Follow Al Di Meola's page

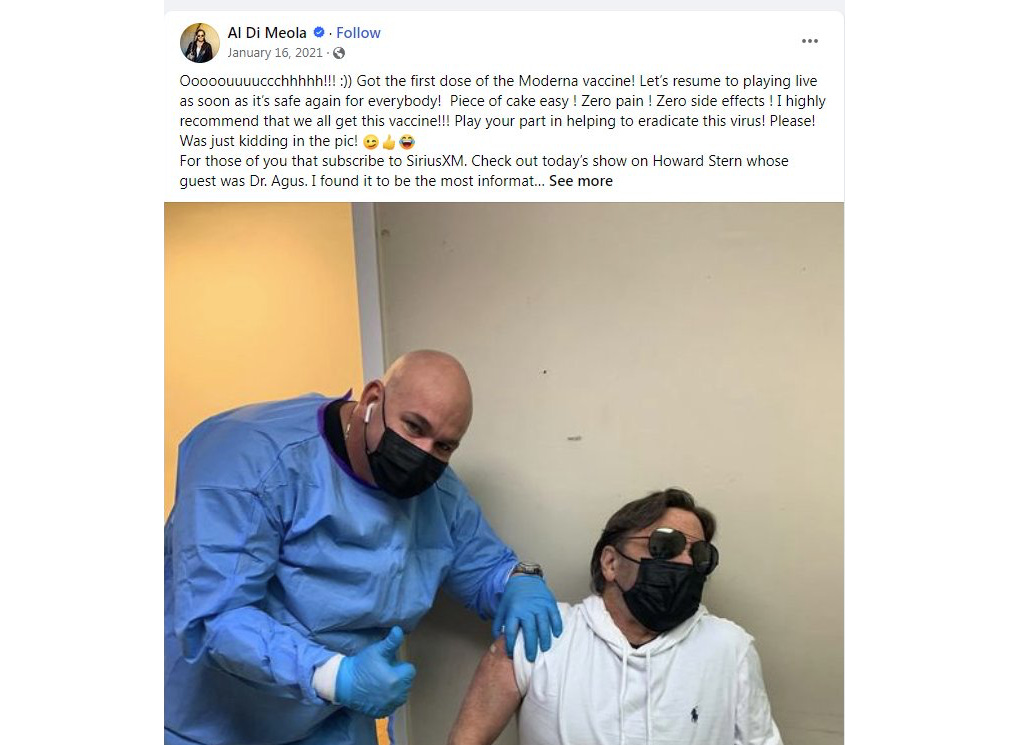358,32
